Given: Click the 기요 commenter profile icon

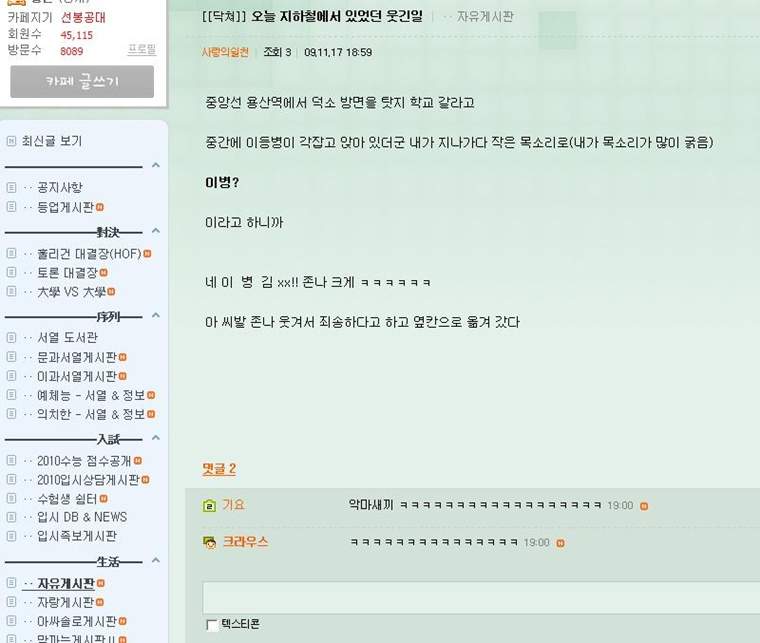Looking at the screenshot, I should [x=209, y=505].
